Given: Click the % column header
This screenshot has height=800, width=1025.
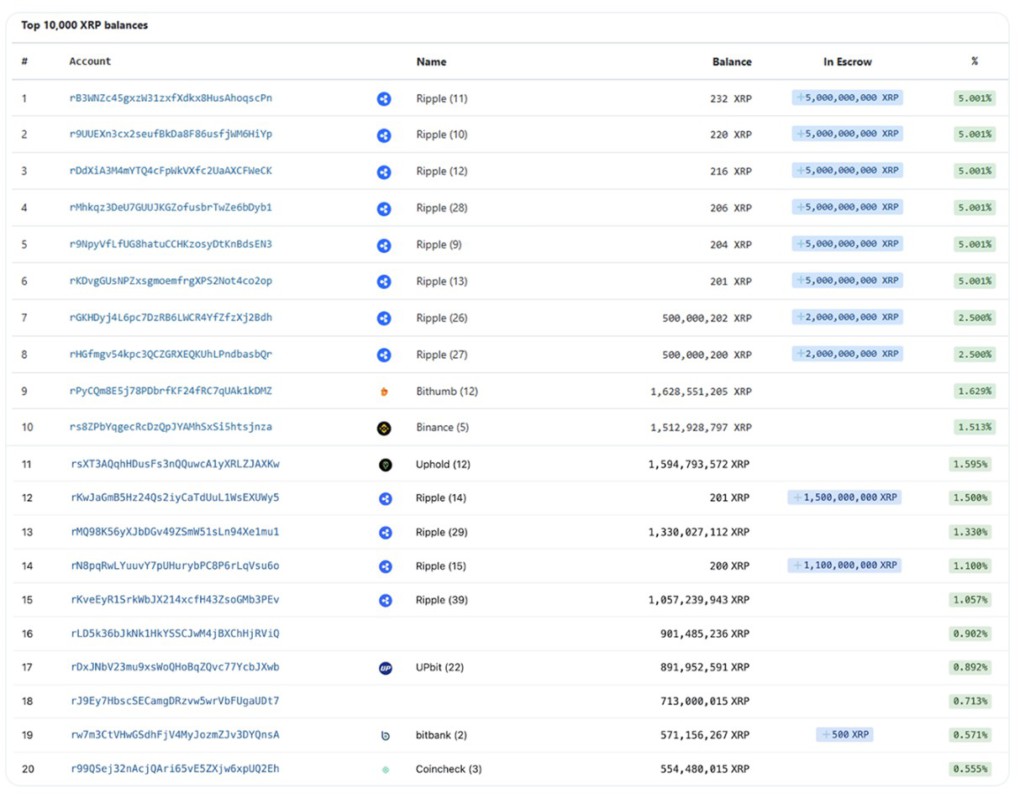Looking at the screenshot, I should coord(974,62).
